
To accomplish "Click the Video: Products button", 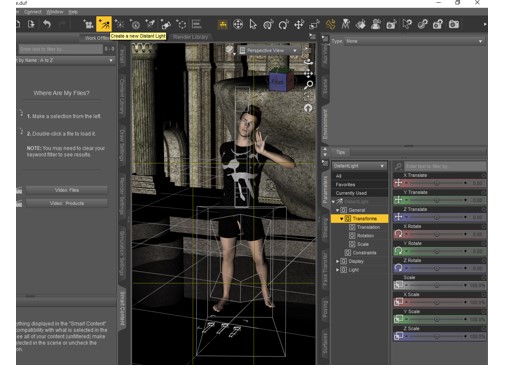I will point(67,203).
